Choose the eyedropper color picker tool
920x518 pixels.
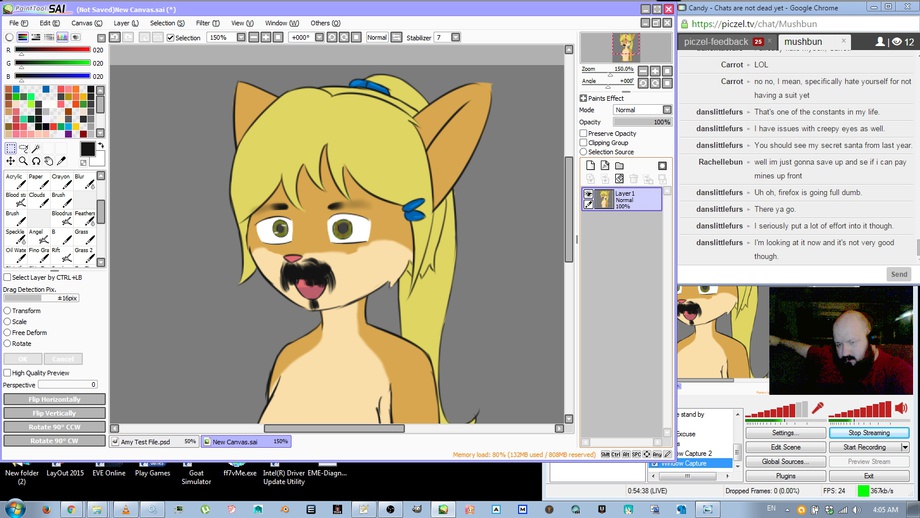[61, 161]
